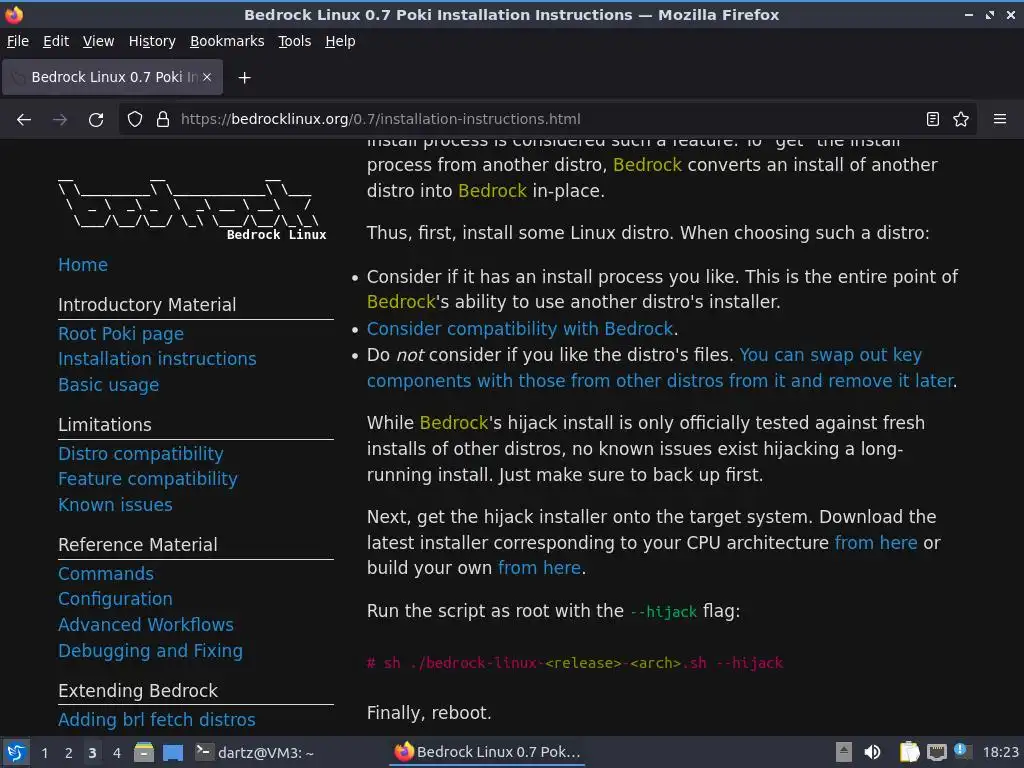
Task: Open the File menu
Action: (x=18, y=41)
